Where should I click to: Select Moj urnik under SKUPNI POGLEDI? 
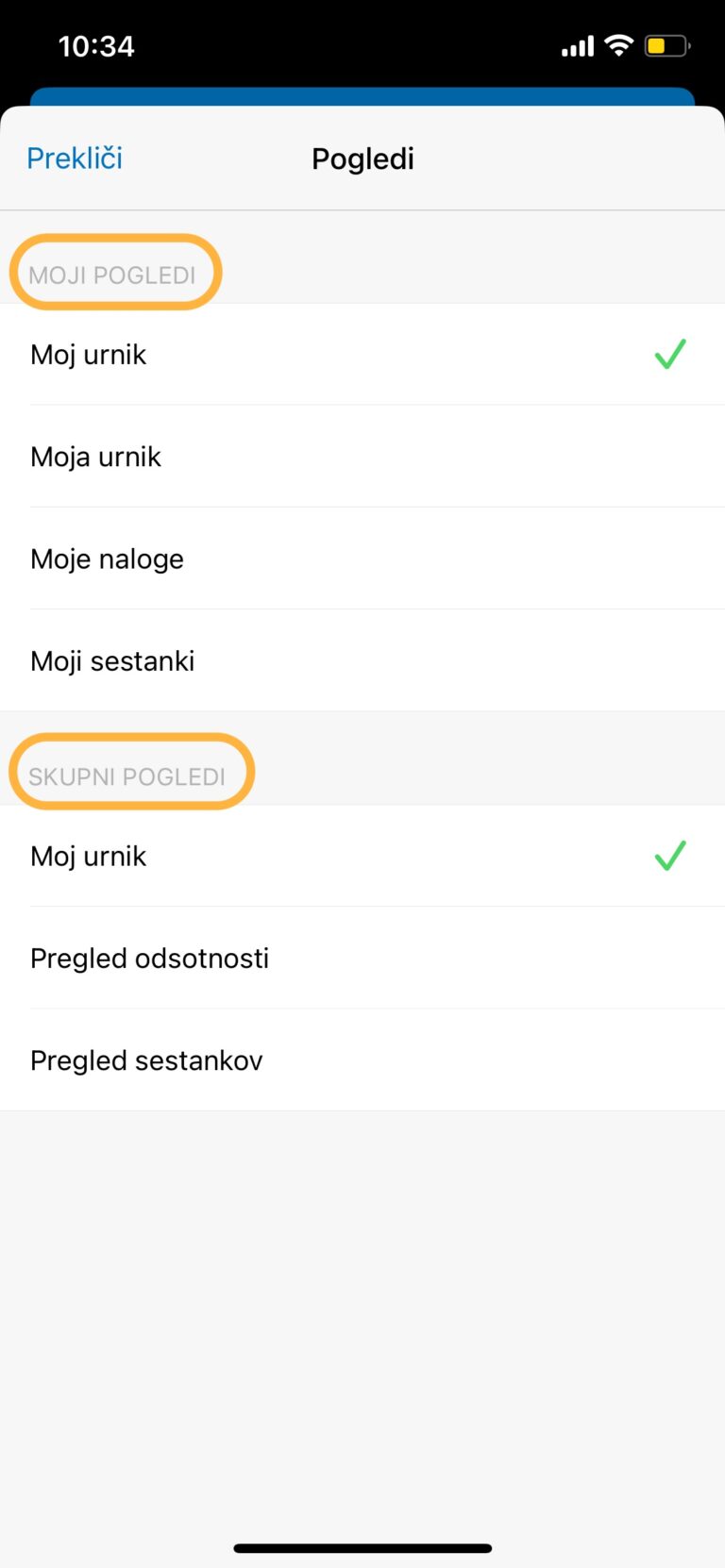coord(88,856)
